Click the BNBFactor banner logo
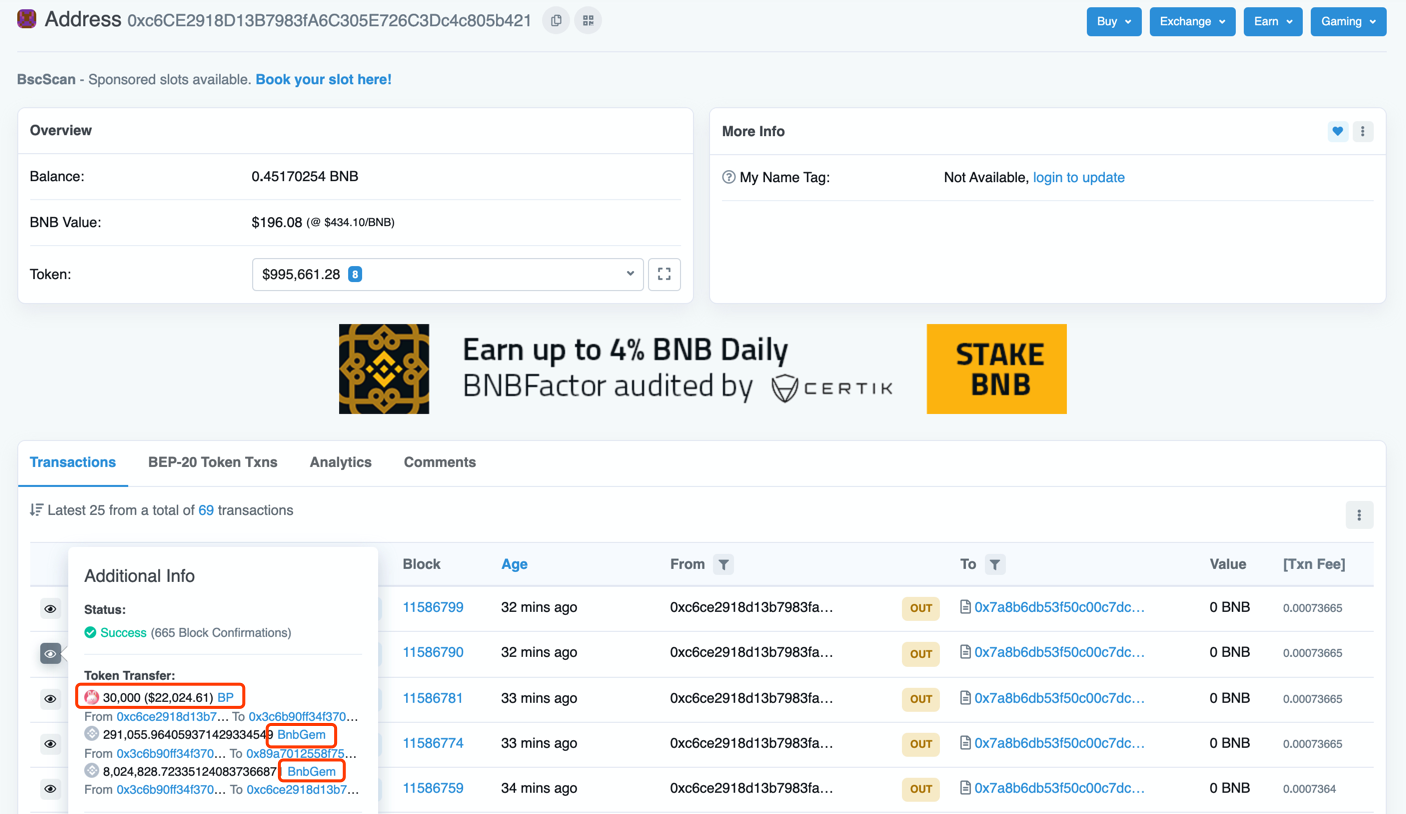 pyautogui.click(x=384, y=369)
